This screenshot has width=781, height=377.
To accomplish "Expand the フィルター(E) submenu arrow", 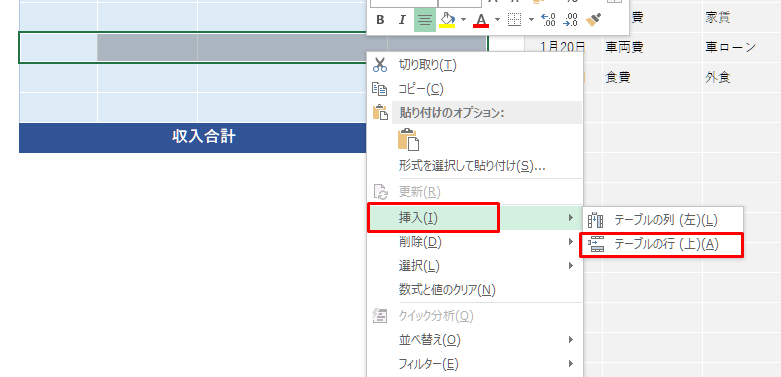I will [571, 364].
